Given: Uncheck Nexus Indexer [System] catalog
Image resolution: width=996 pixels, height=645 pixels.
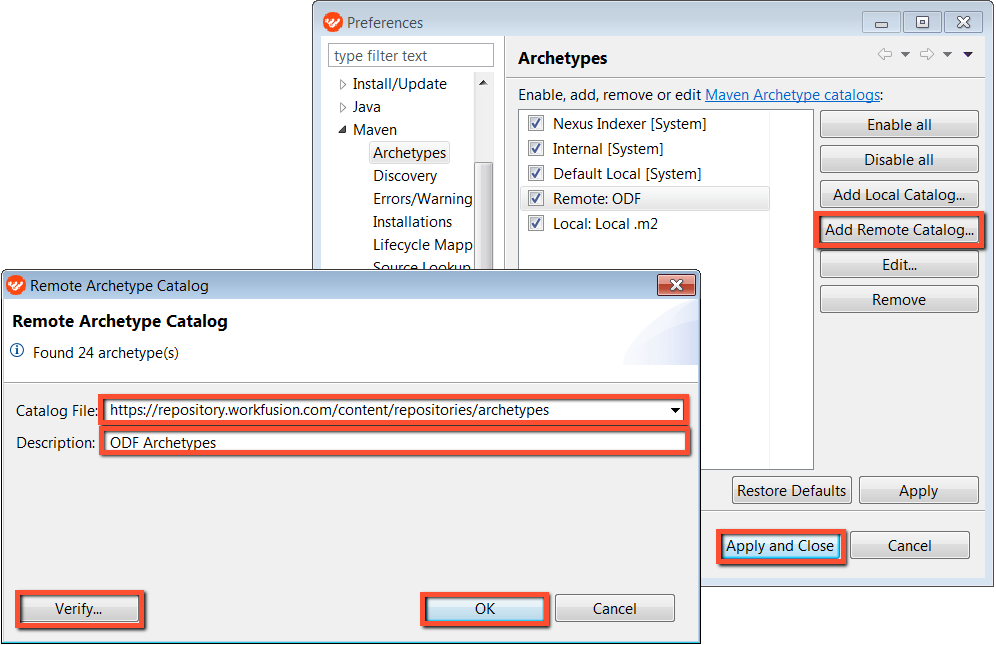Looking at the screenshot, I should click(x=536, y=123).
